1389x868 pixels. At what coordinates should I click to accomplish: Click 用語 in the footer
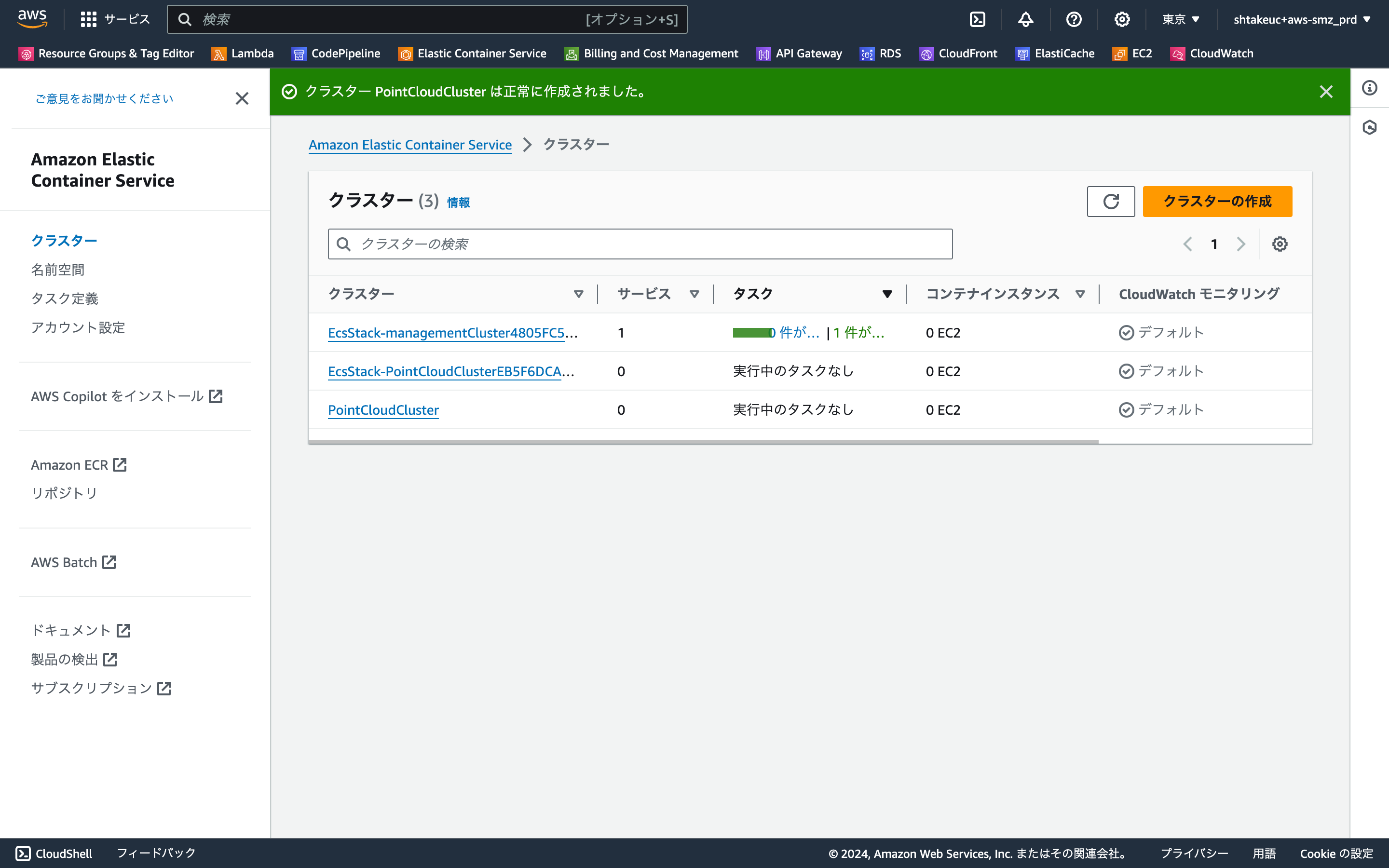point(1264,853)
